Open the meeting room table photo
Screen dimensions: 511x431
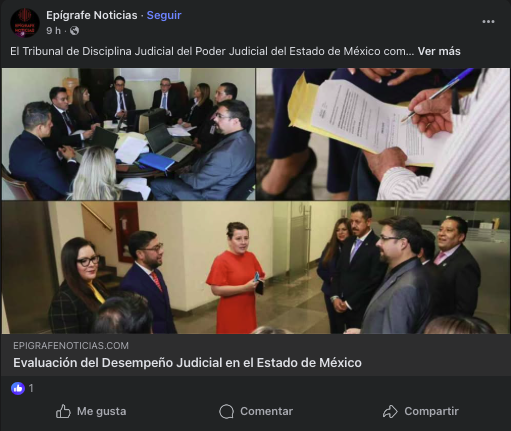(128, 134)
